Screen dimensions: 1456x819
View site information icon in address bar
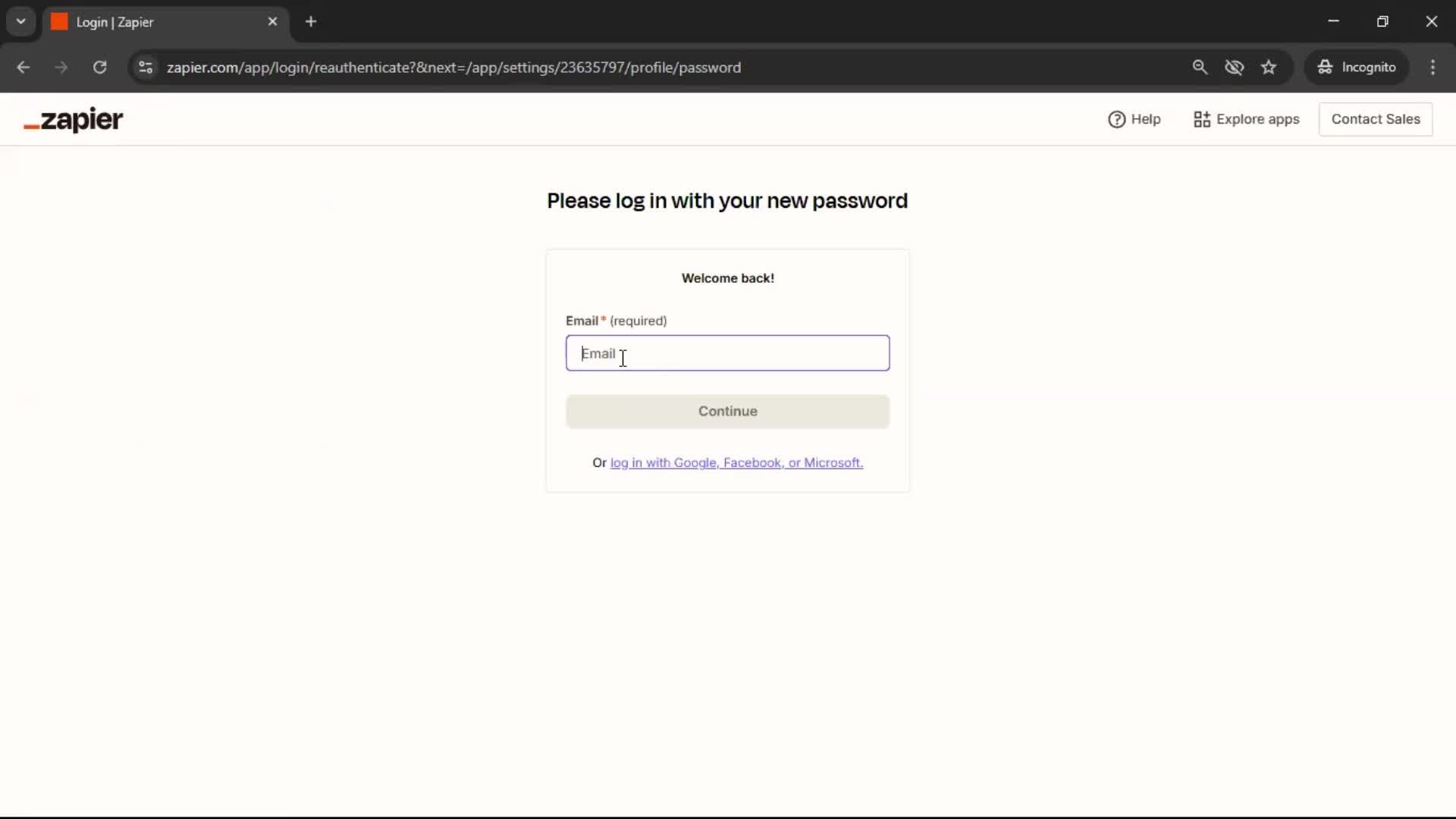(x=146, y=67)
